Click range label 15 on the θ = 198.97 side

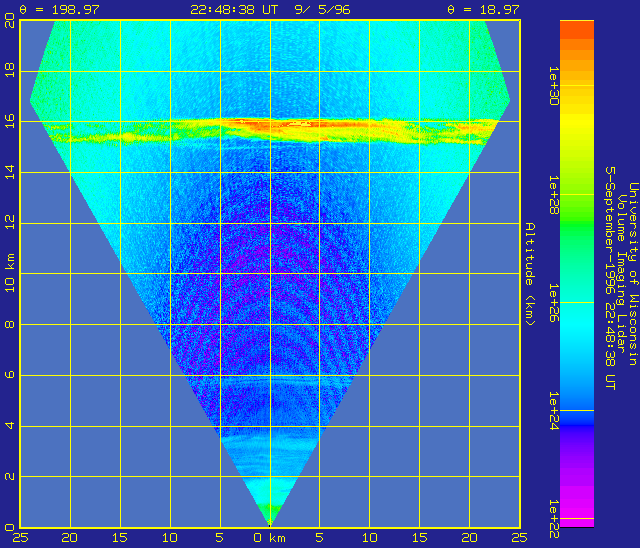point(120,538)
